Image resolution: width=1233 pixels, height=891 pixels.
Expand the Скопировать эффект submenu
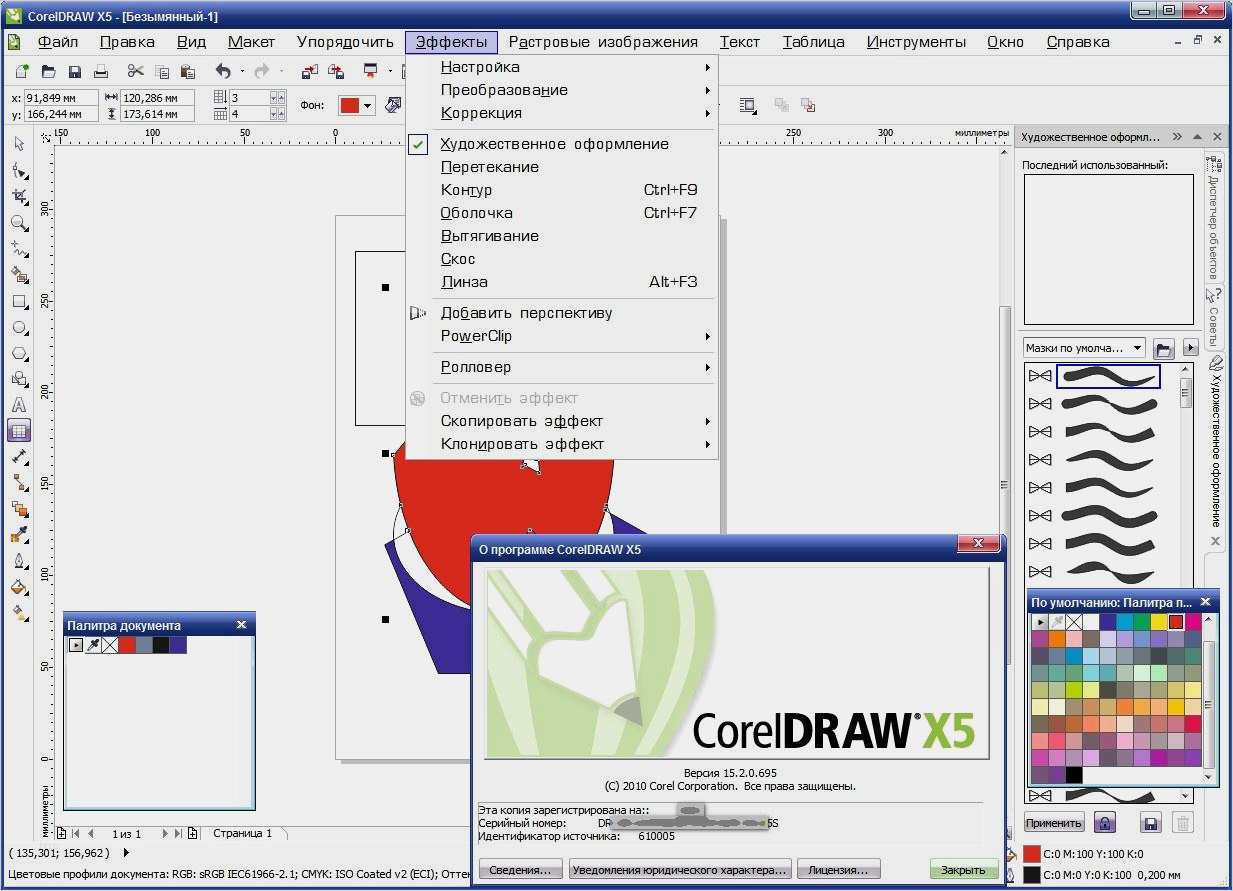point(562,421)
